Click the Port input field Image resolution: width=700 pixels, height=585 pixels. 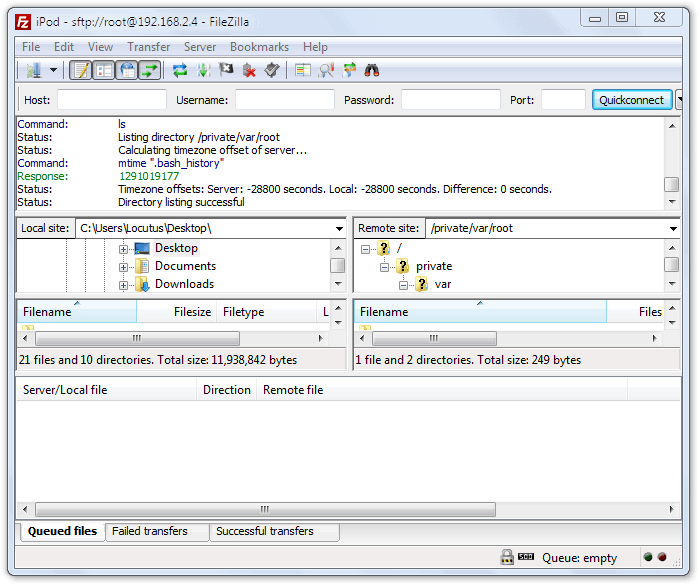[x=563, y=100]
